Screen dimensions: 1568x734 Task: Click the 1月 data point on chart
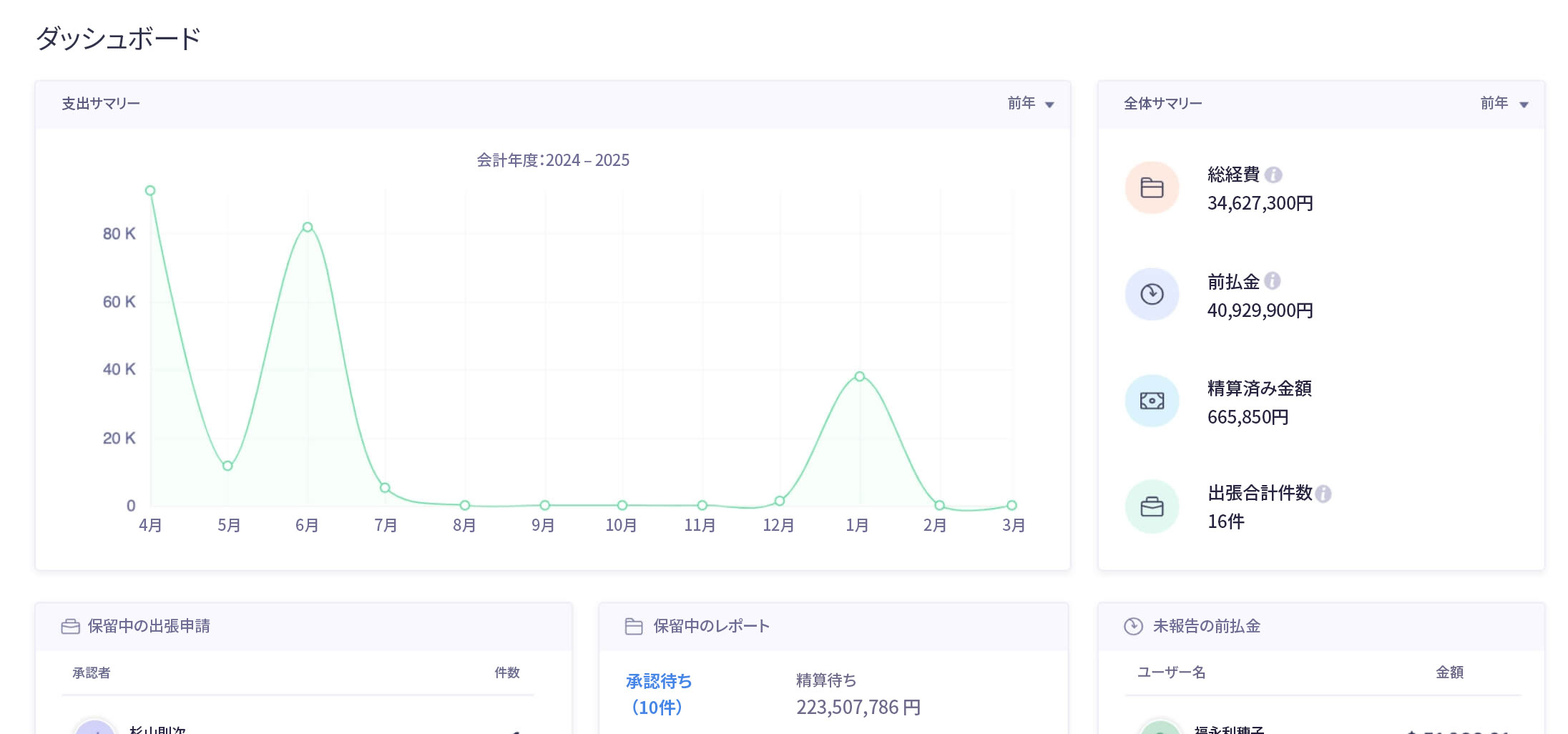pos(860,376)
